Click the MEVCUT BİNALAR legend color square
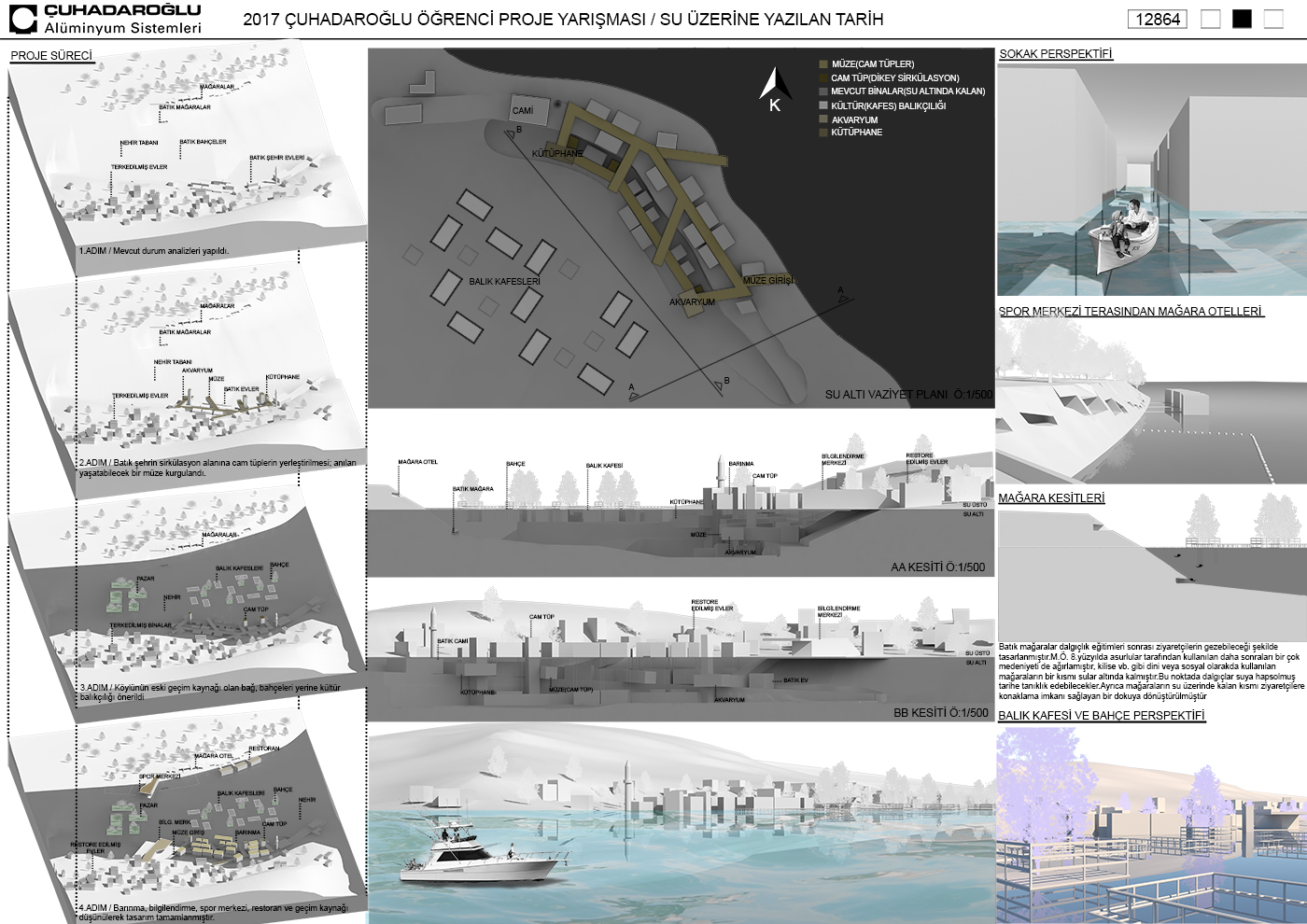This screenshot has width=1307, height=924. point(822,91)
